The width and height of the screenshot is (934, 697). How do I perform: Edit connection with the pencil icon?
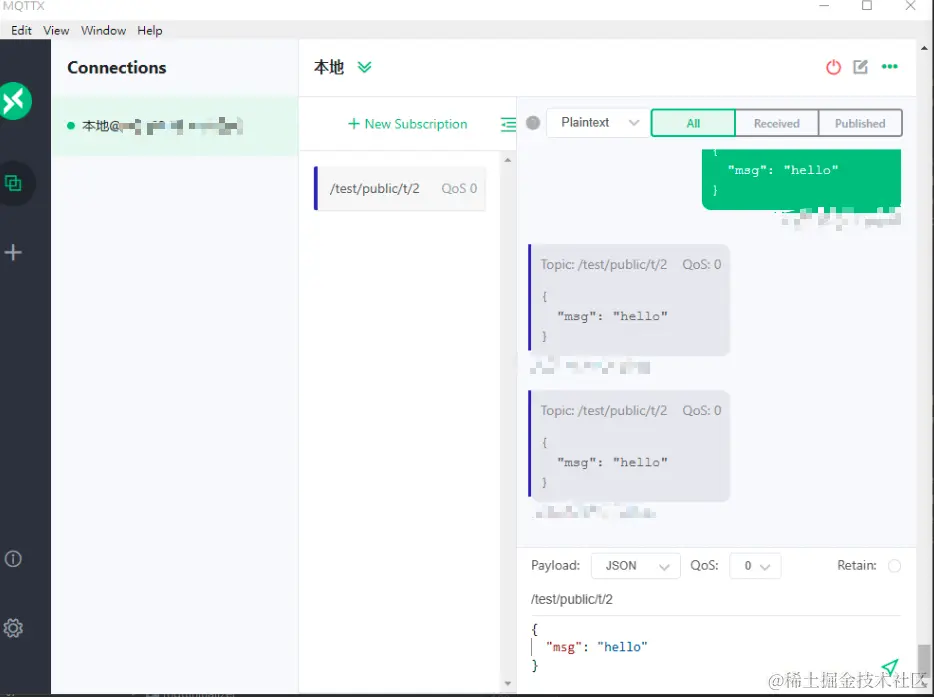point(861,67)
